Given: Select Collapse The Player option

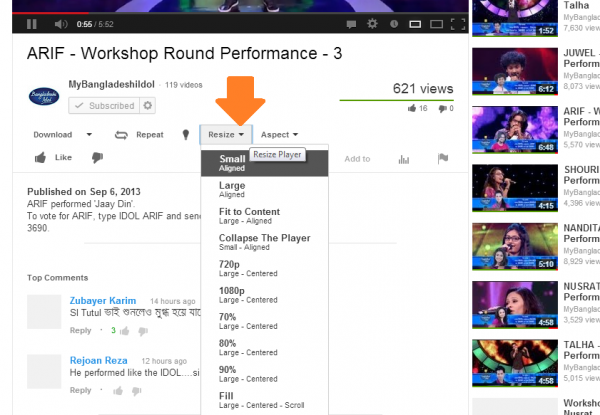Looking at the screenshot, I should (x=264, y=242).
